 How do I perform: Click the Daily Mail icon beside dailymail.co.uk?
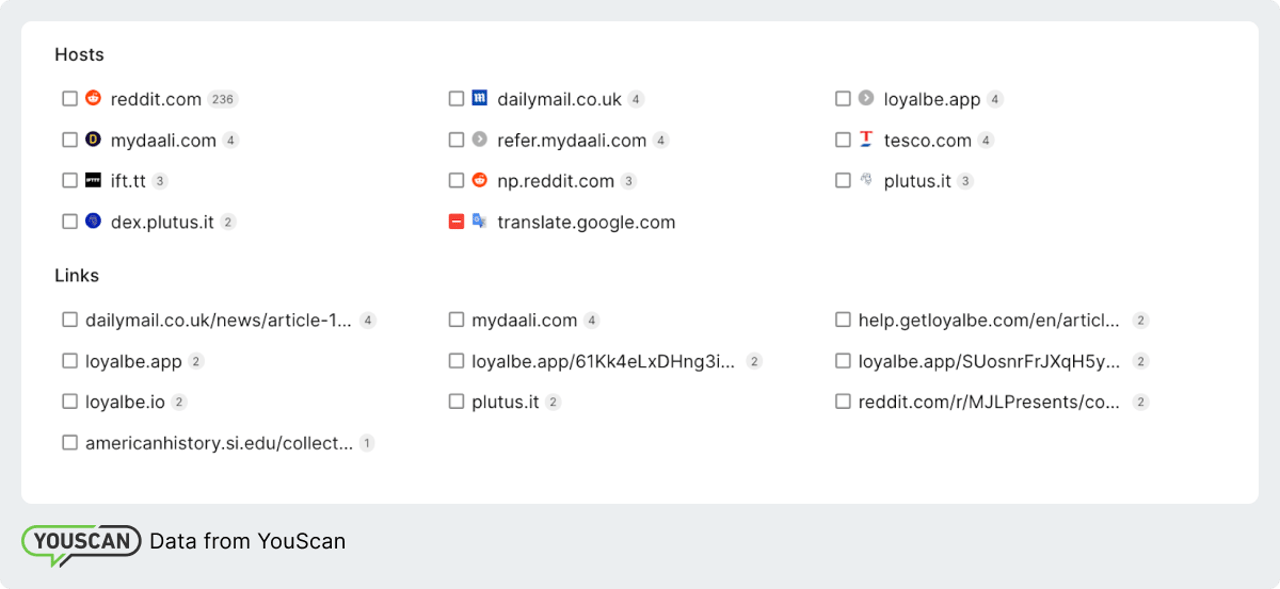(x=479, y=98)
